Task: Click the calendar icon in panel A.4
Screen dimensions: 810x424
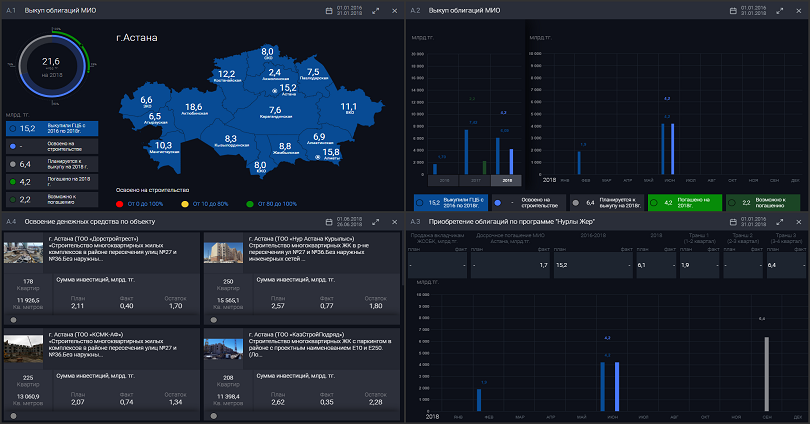Action: (329, 221)
